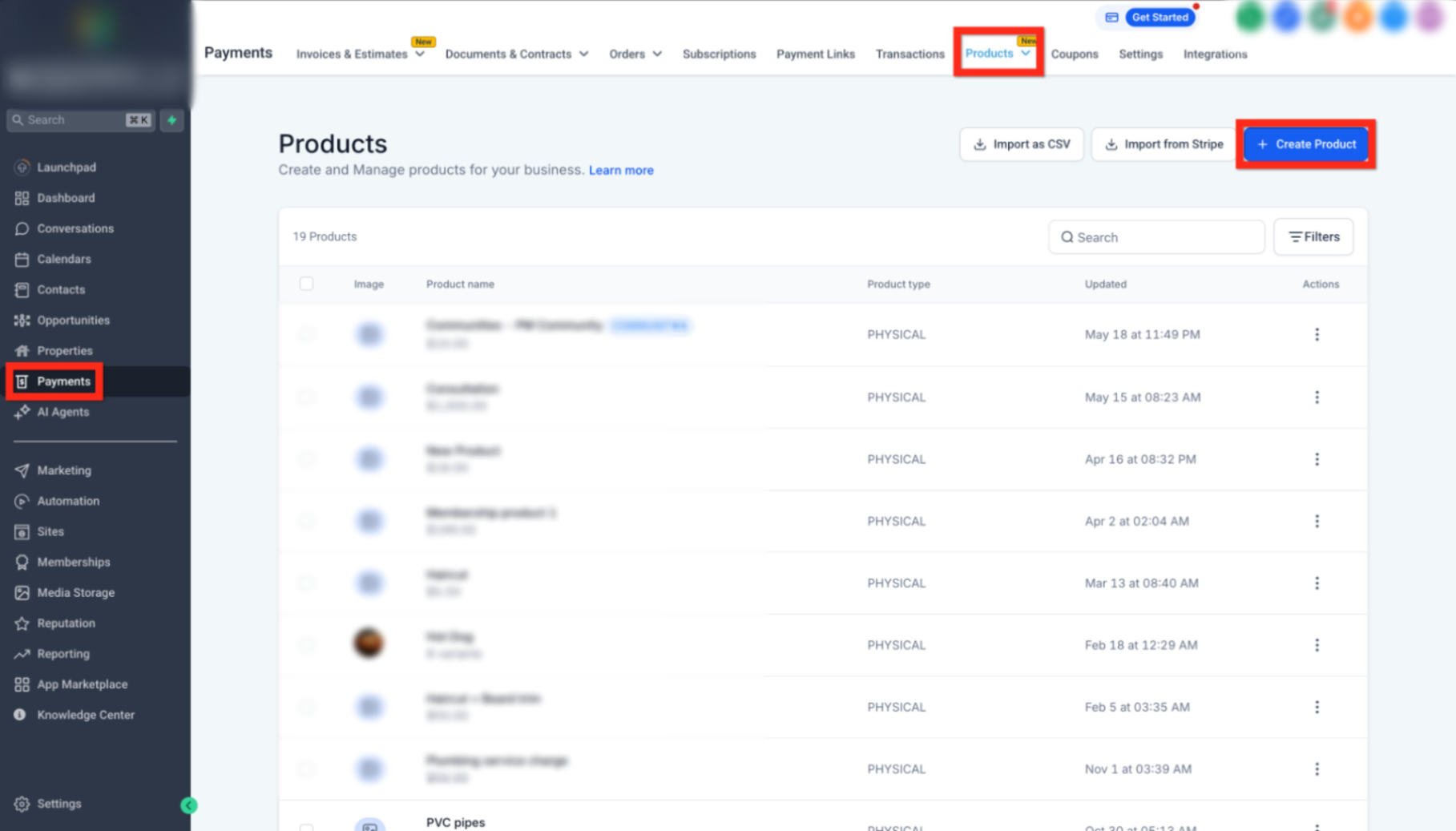Open Launchpad from the sidebar

coord(66,167)
